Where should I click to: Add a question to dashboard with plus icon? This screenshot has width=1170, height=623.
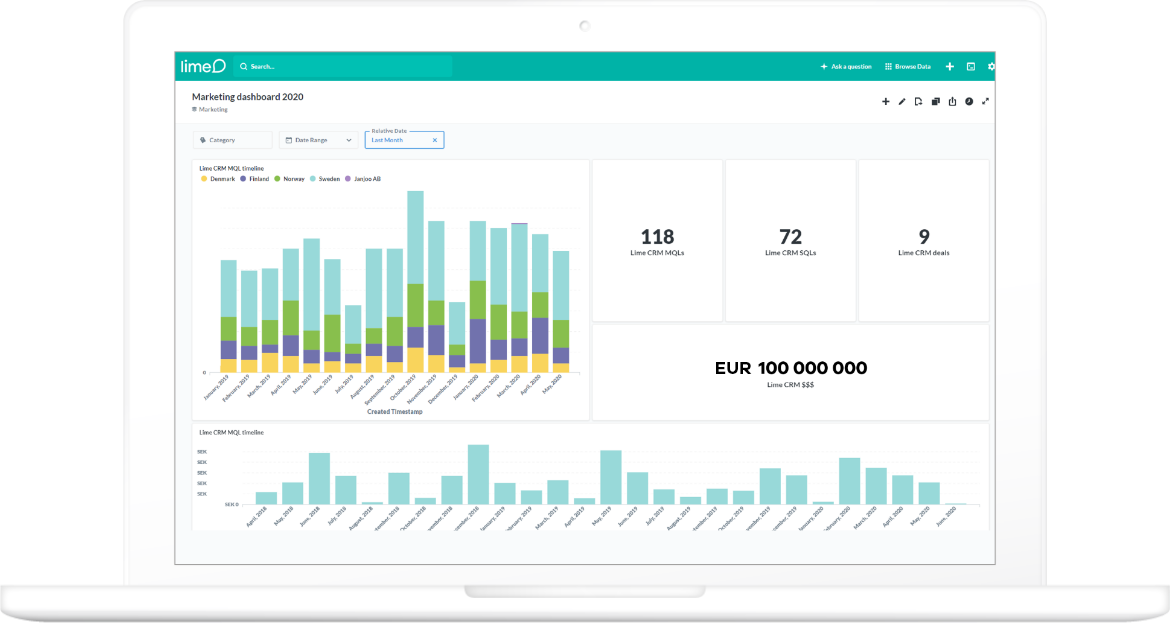[886, 101]
